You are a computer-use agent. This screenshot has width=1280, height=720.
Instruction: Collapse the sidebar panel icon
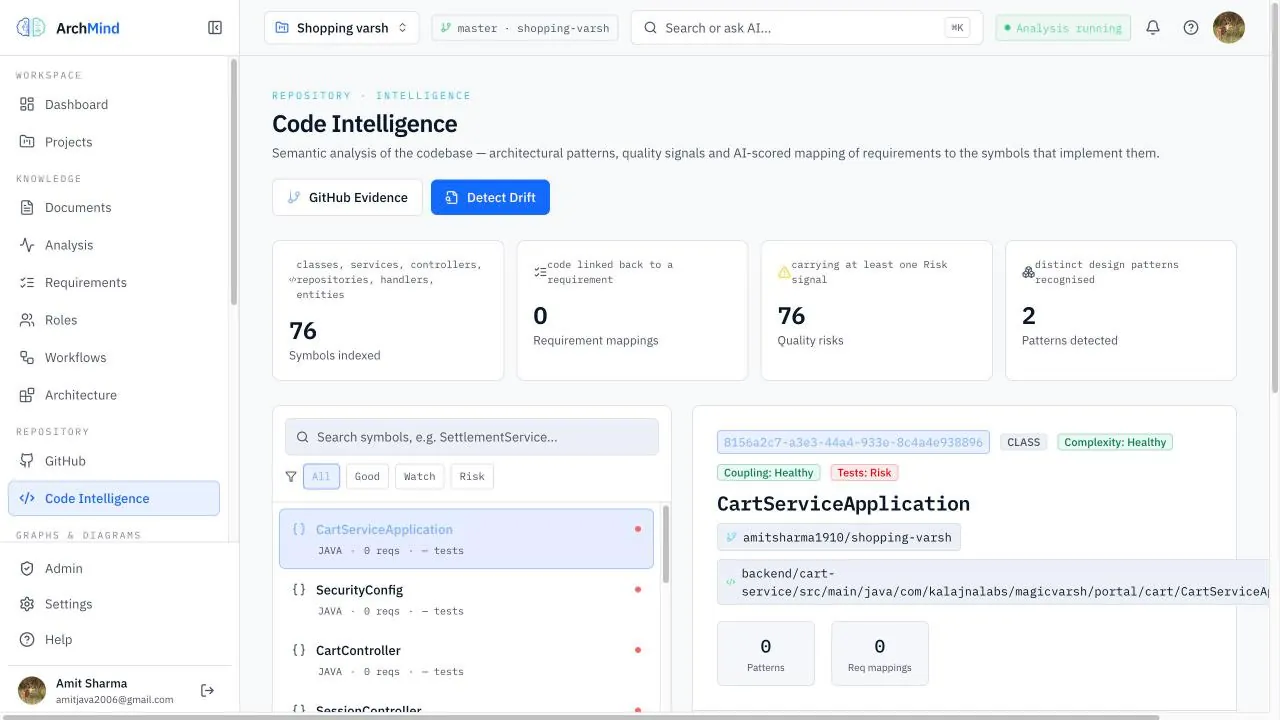click(215, 28)
